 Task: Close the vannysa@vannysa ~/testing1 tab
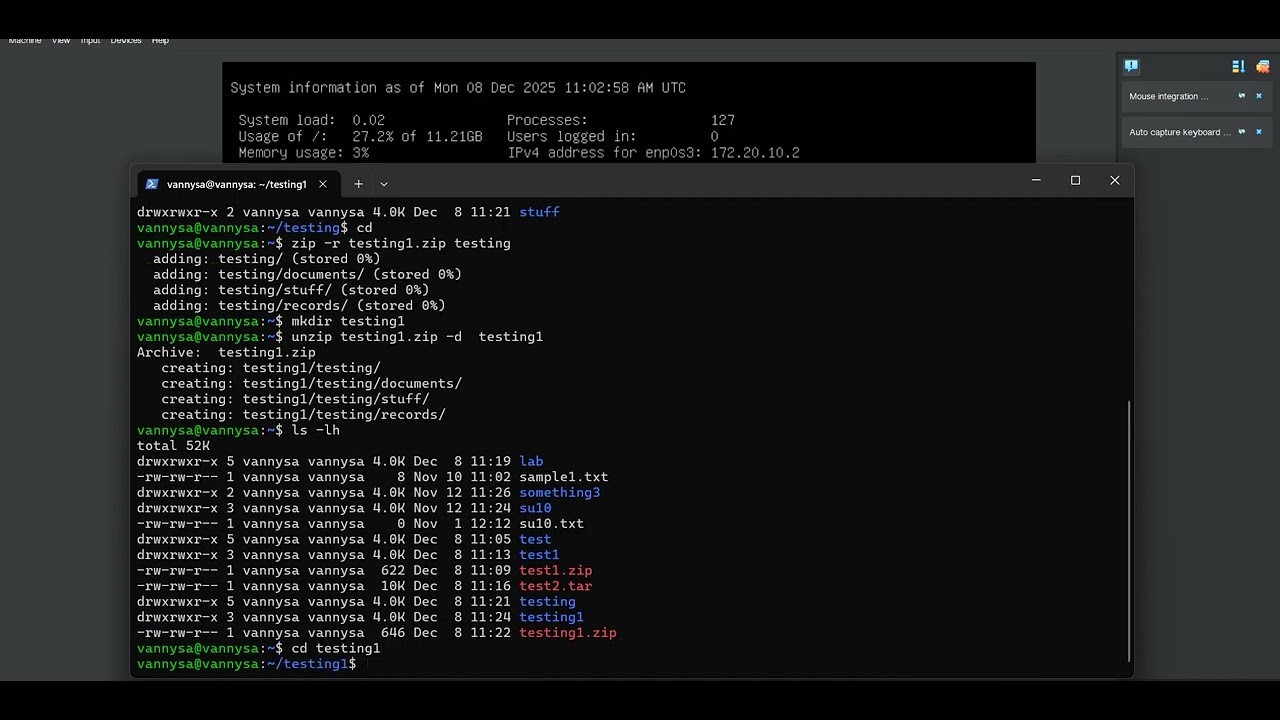click(322, 184)
